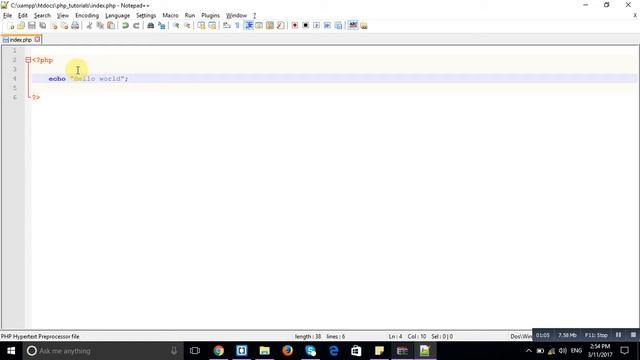Open the Replace dialog icon
640x360 pixels.
[x=162, y=26]
